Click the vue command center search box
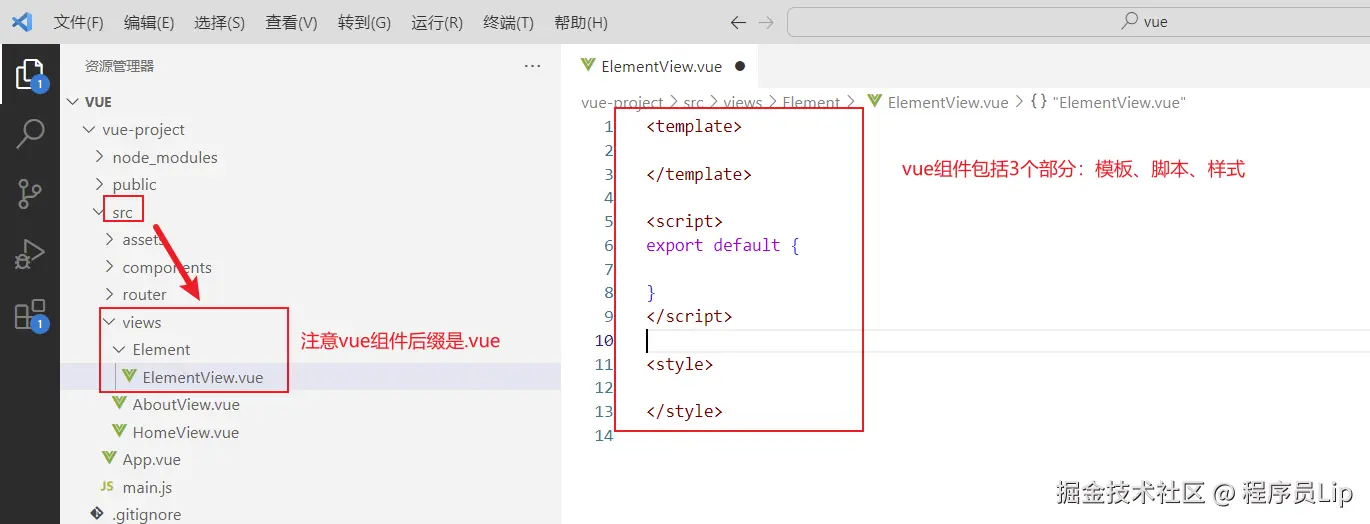Image resolution: width=1370 pixels, height=524 pixels. coord(1078,22)
